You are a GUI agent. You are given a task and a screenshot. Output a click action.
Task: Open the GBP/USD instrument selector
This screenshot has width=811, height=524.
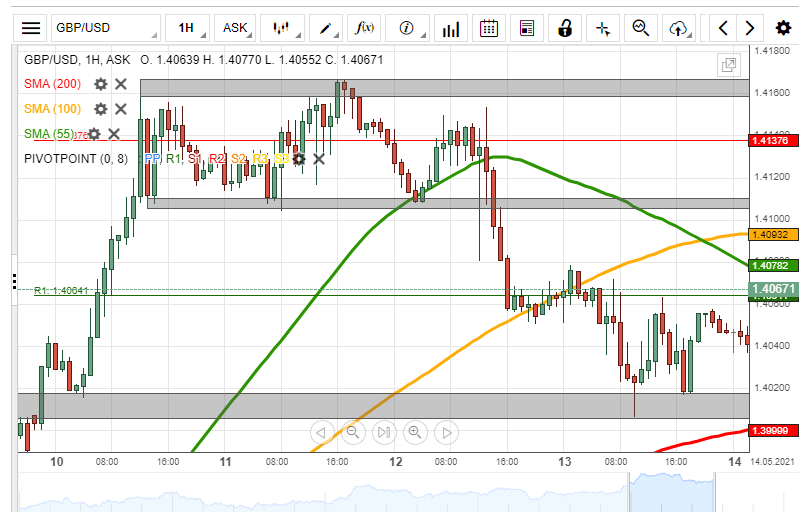[106, 28]
